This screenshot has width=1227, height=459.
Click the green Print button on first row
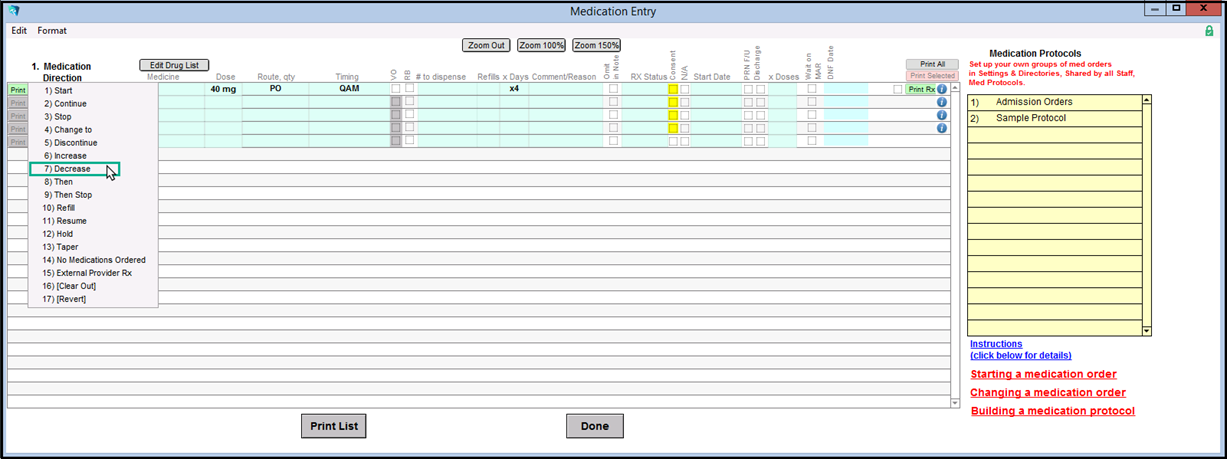click(17, 89)
